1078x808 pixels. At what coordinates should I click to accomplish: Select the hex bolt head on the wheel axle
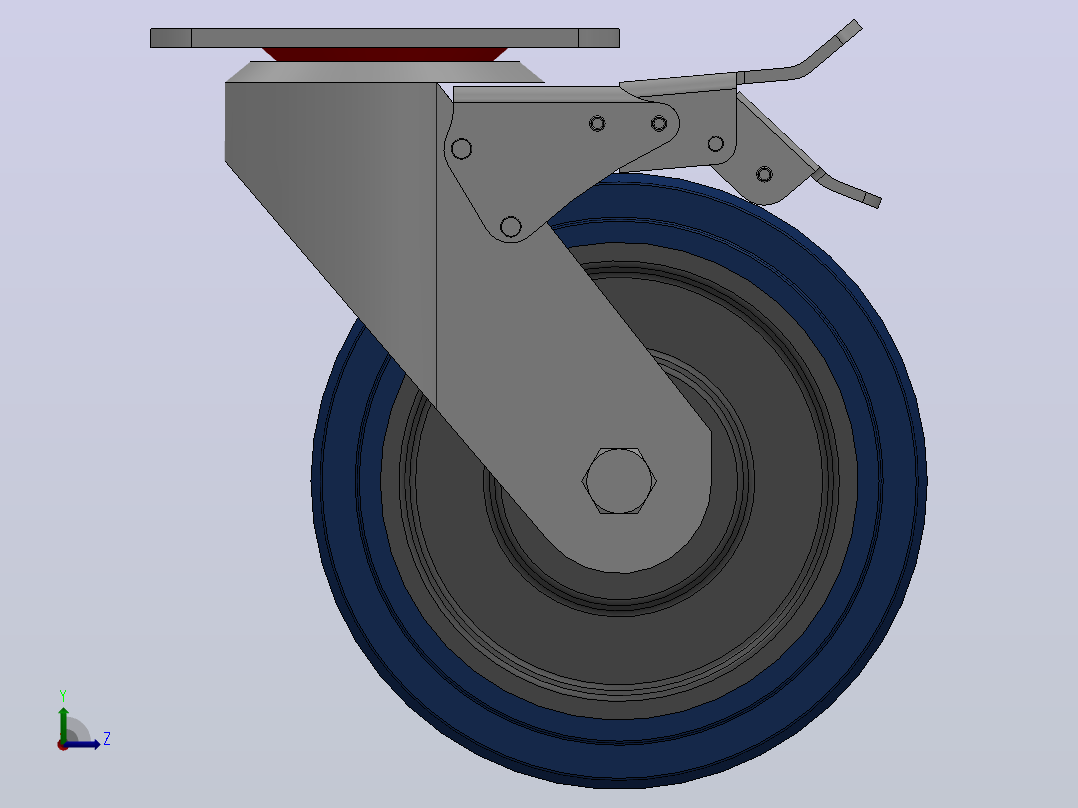pyautogui.click(x=619, y=481)
